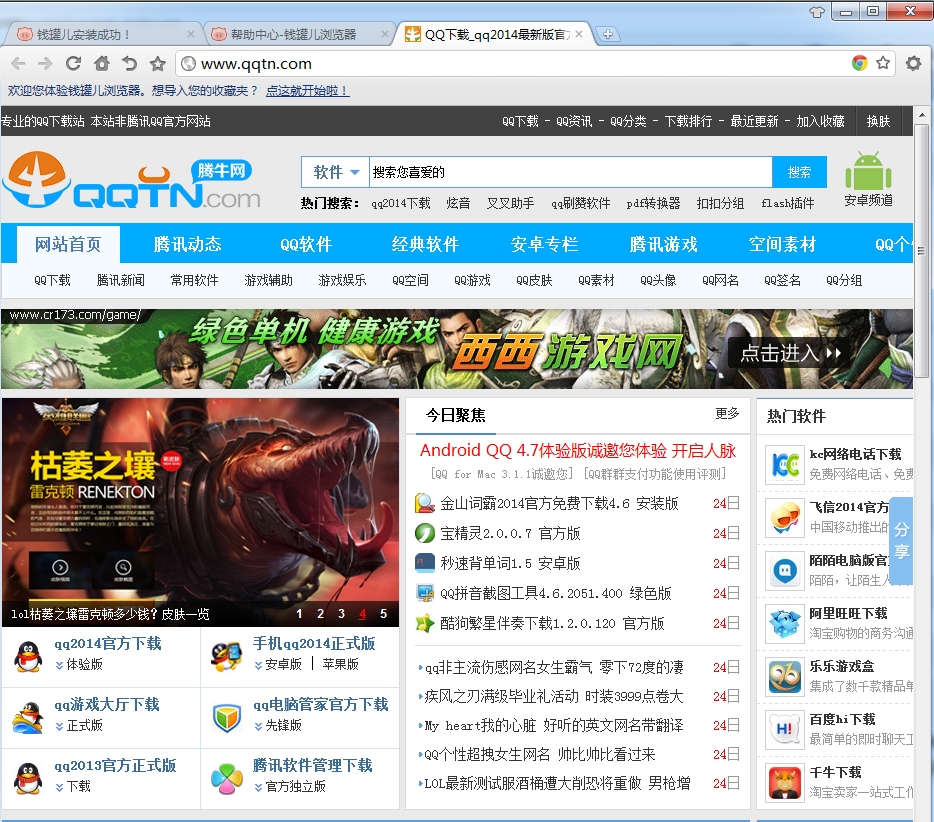
Task: Click the 千牛 app icon
Action: 784,783
